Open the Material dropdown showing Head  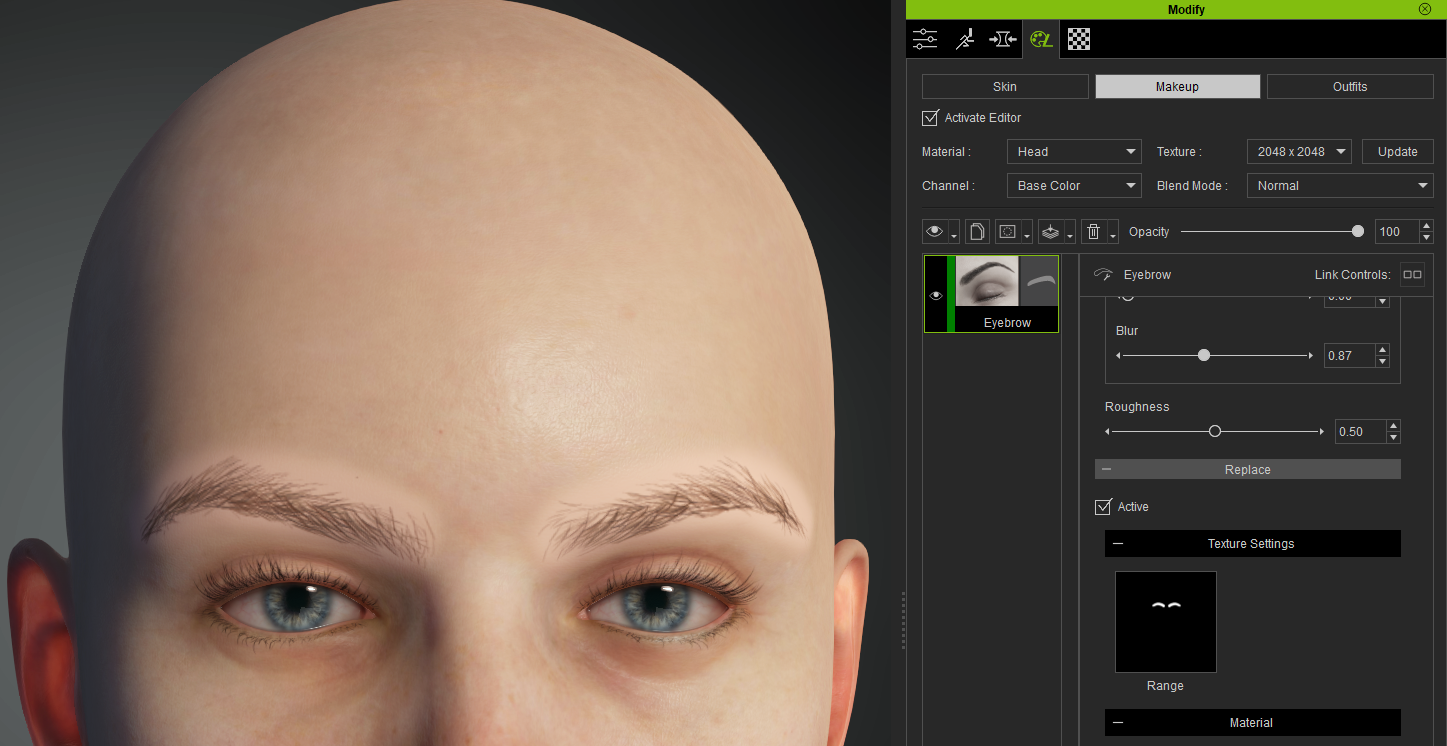(x=1074, y=152)
